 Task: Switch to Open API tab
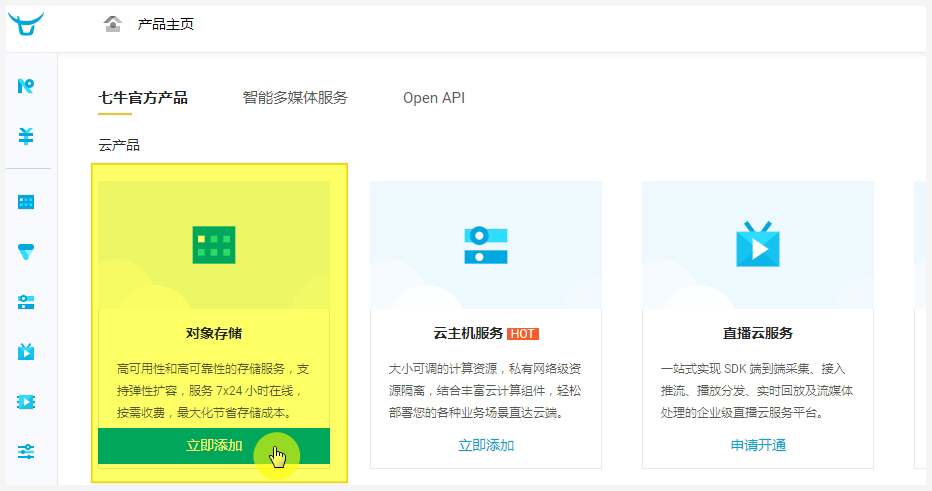coord(434,98)
